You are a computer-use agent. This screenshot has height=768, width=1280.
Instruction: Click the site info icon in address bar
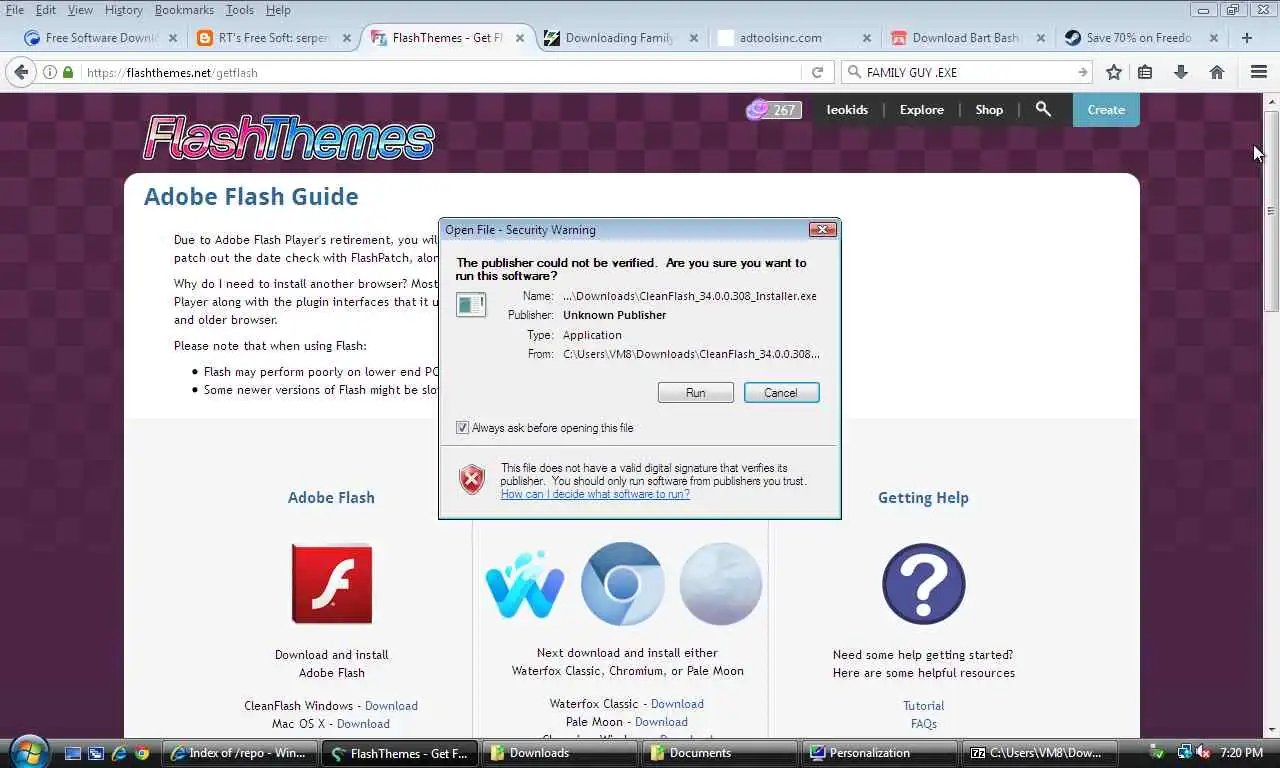coord(49,72)
